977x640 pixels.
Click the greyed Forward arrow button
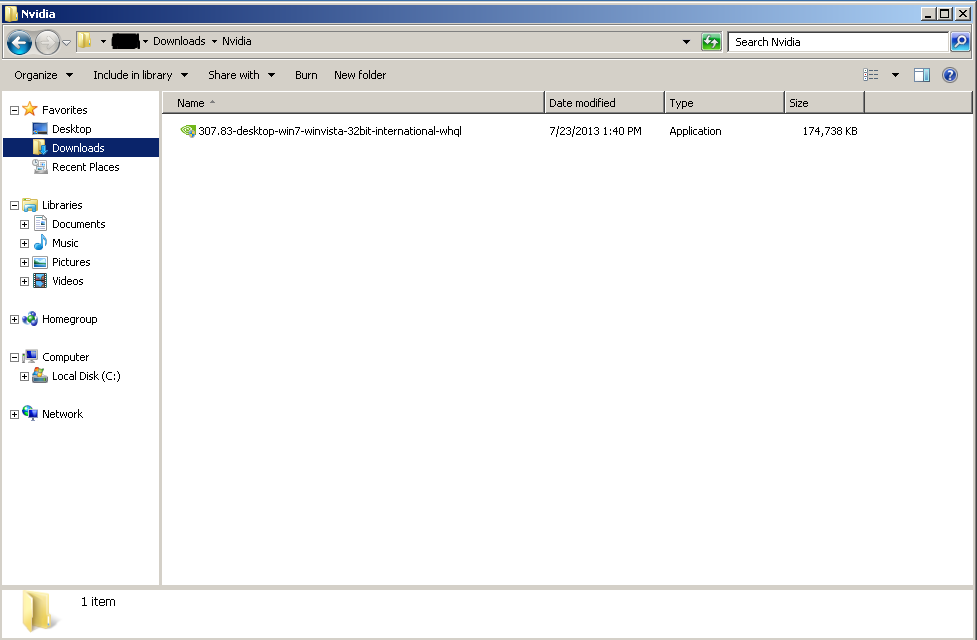(x=47, y=42)
